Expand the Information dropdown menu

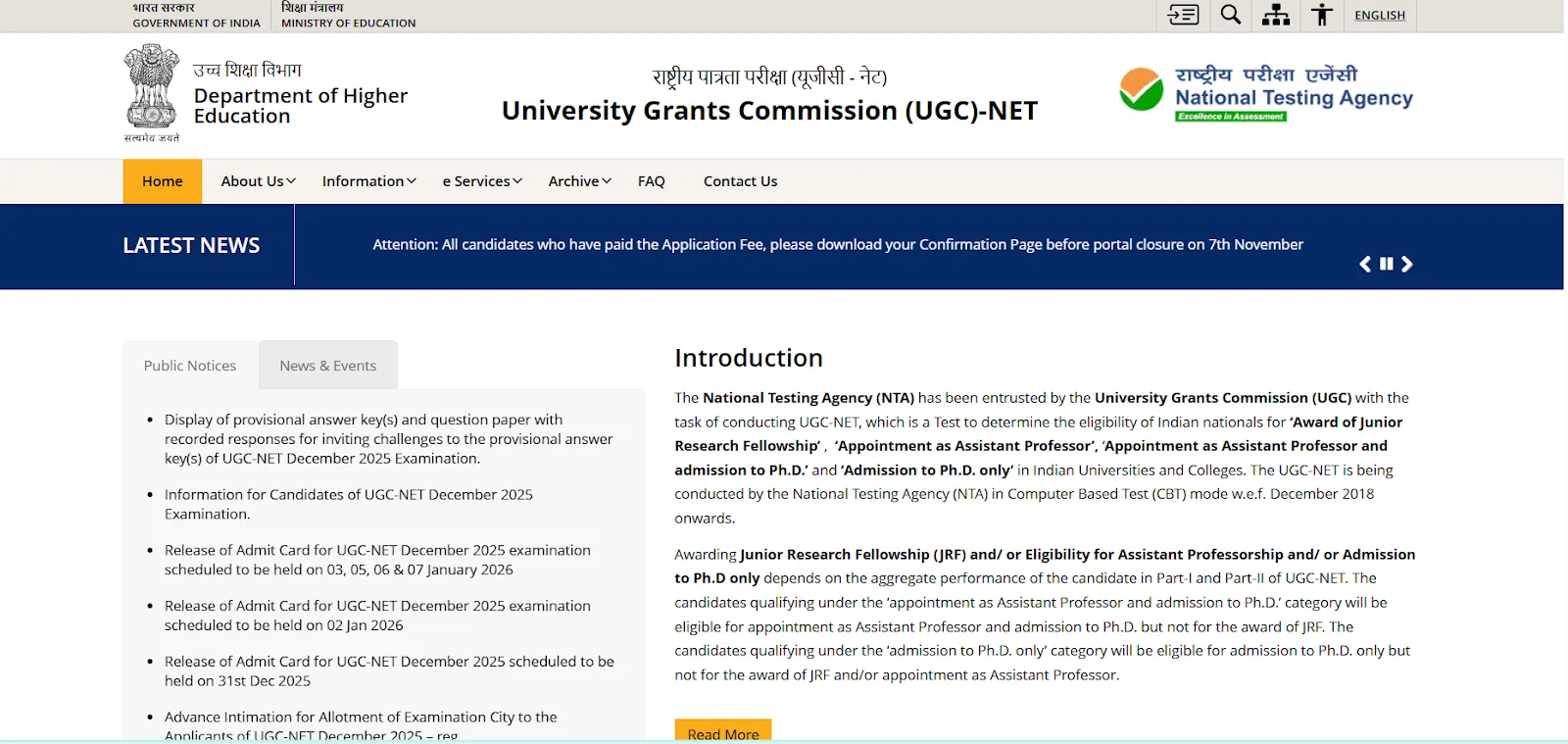369,181
